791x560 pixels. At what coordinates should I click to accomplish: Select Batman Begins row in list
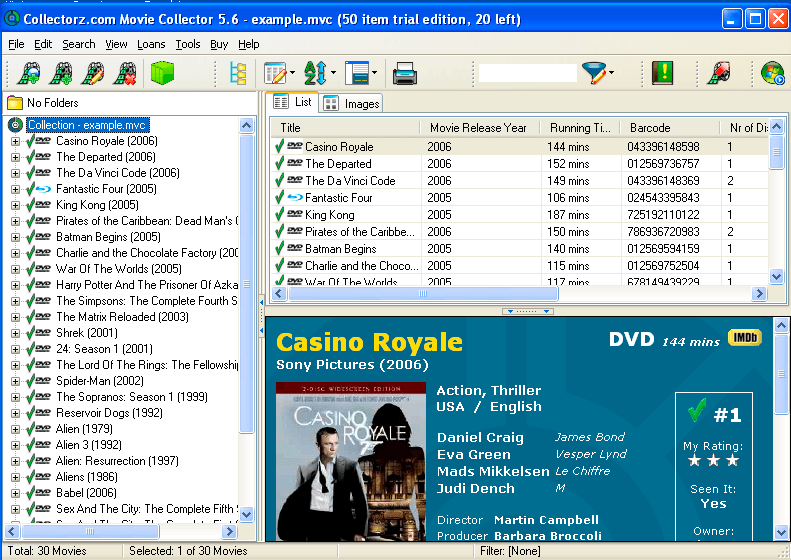click(520, 249)
